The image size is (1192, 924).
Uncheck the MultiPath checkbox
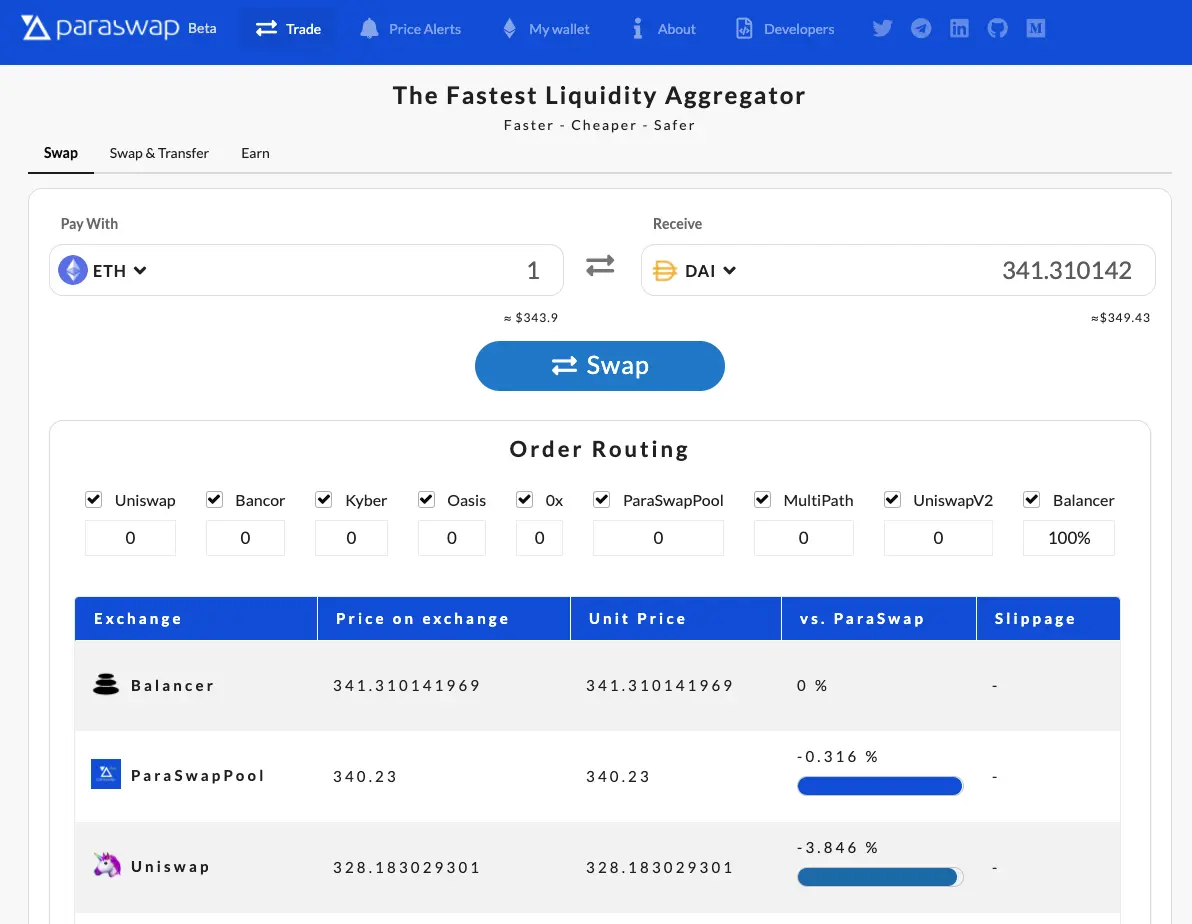tap(762, 500)
